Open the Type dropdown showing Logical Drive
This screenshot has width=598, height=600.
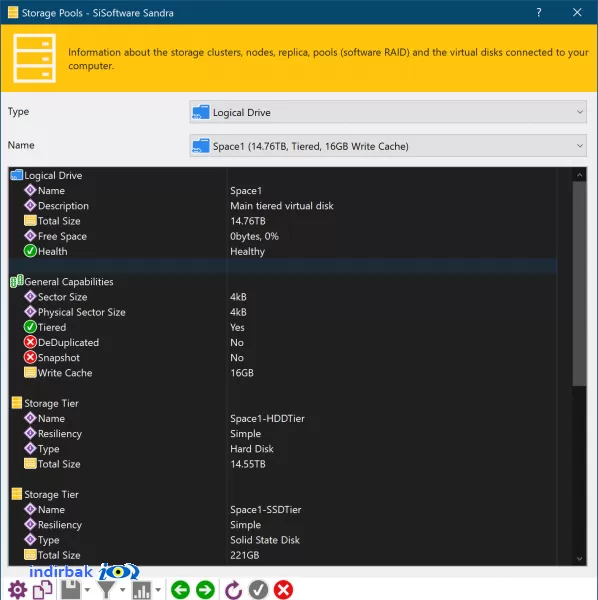coord(388,112)
